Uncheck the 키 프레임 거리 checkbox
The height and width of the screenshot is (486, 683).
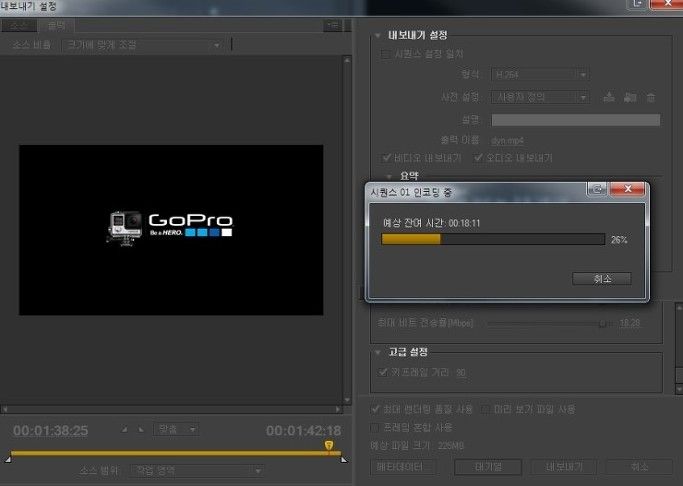coord(383,372)
